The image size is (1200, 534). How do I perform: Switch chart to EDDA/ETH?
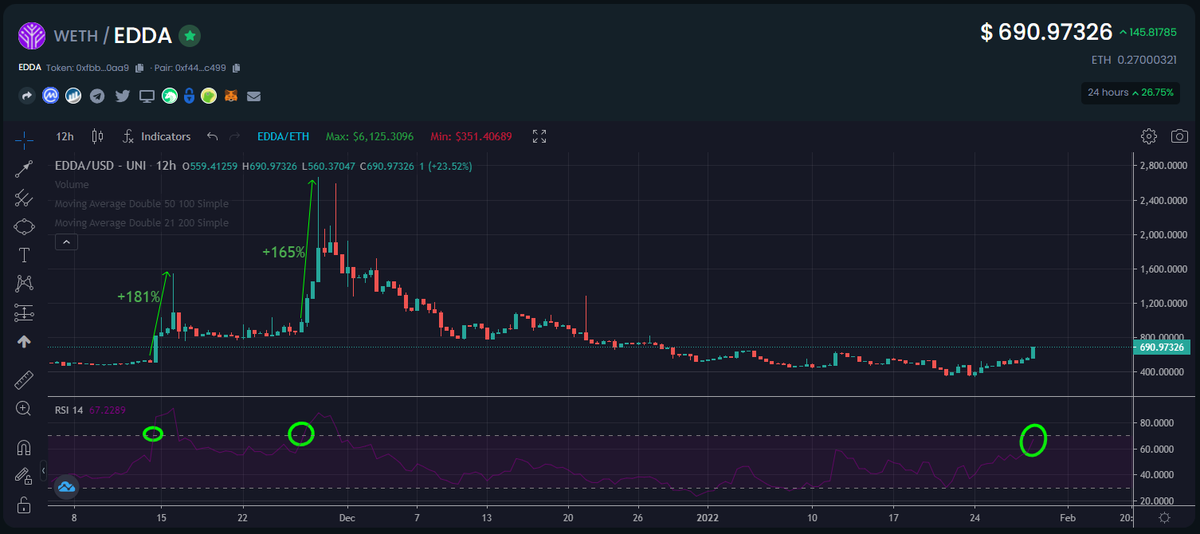[282, 136]
